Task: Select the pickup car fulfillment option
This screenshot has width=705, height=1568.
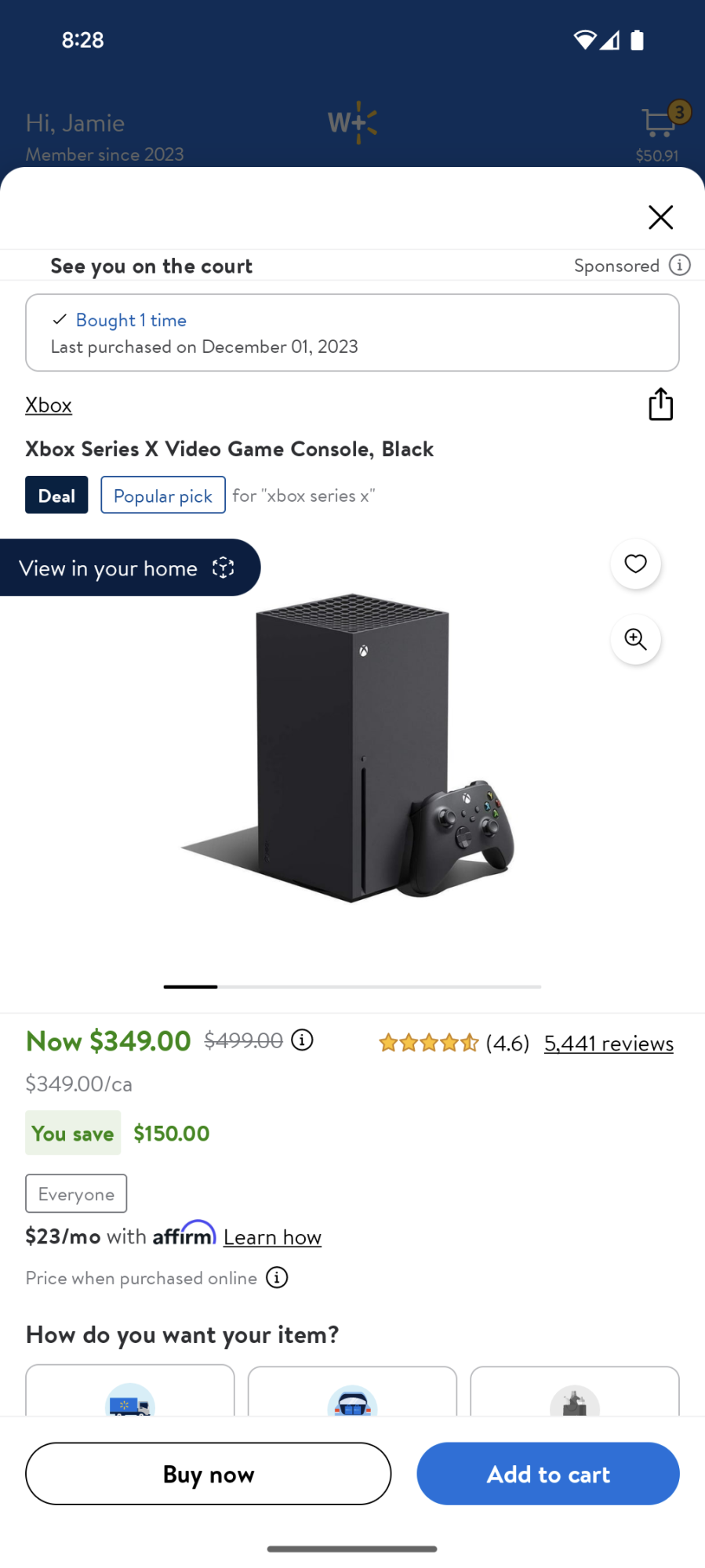Action: [352, 1396]
